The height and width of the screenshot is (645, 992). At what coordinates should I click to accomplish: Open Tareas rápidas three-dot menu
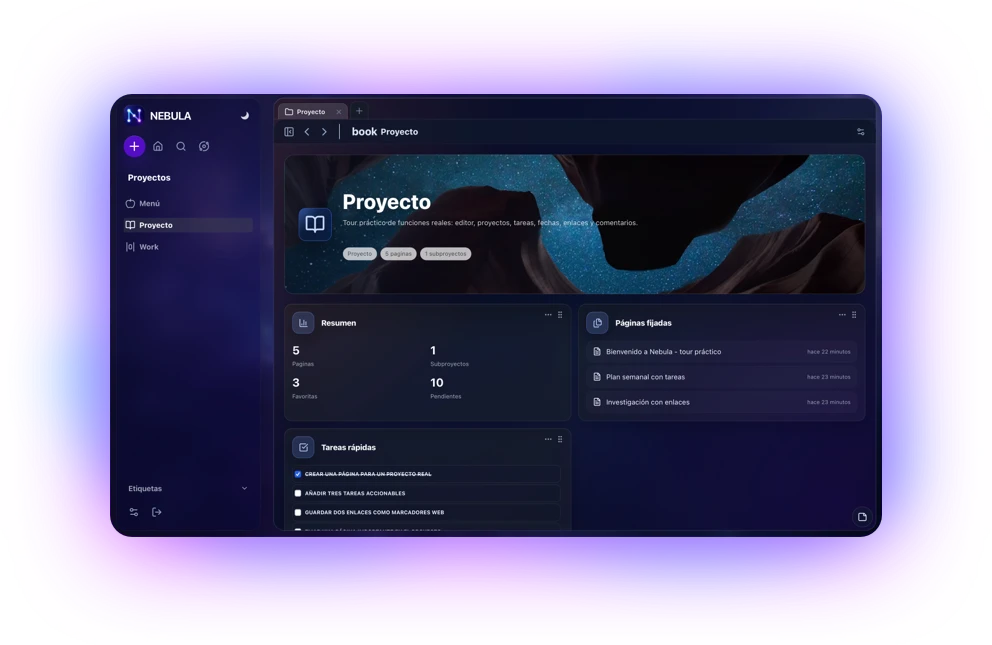tap(548, 439)
